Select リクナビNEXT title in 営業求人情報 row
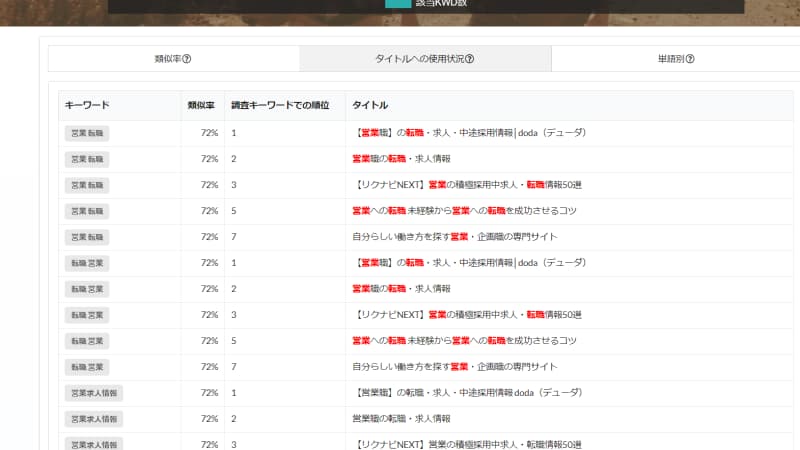This screenshot has height=450, width=800. [x=467, y=445]
